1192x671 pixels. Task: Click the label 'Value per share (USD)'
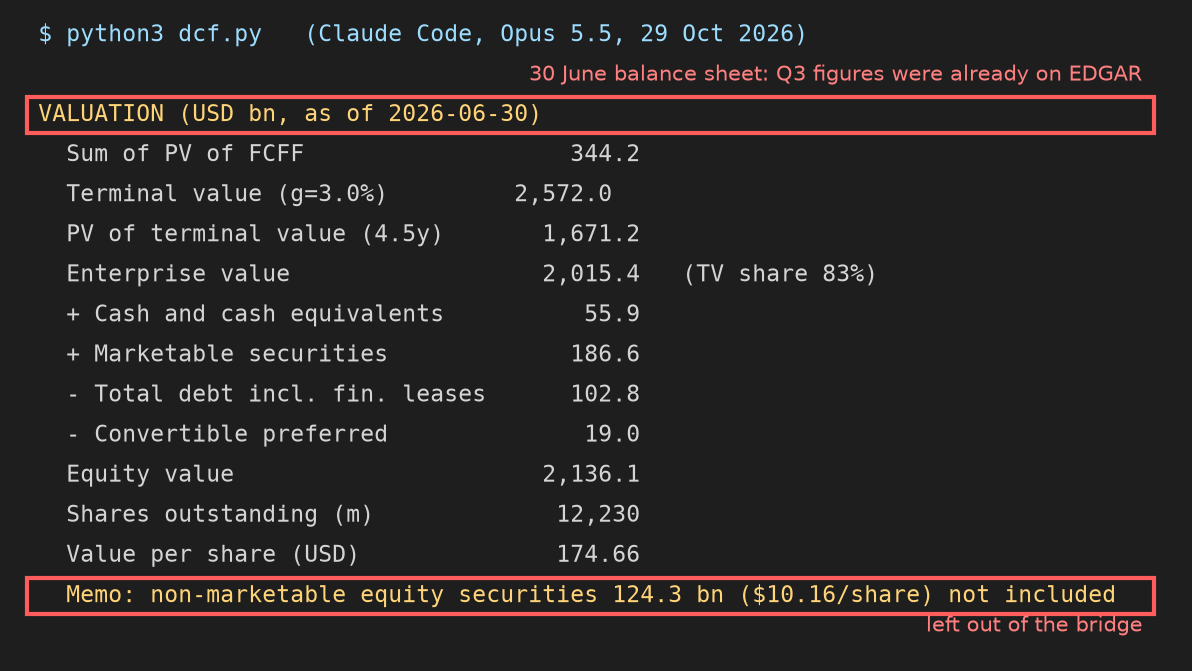pyautogui.click(x=213, y=554)
